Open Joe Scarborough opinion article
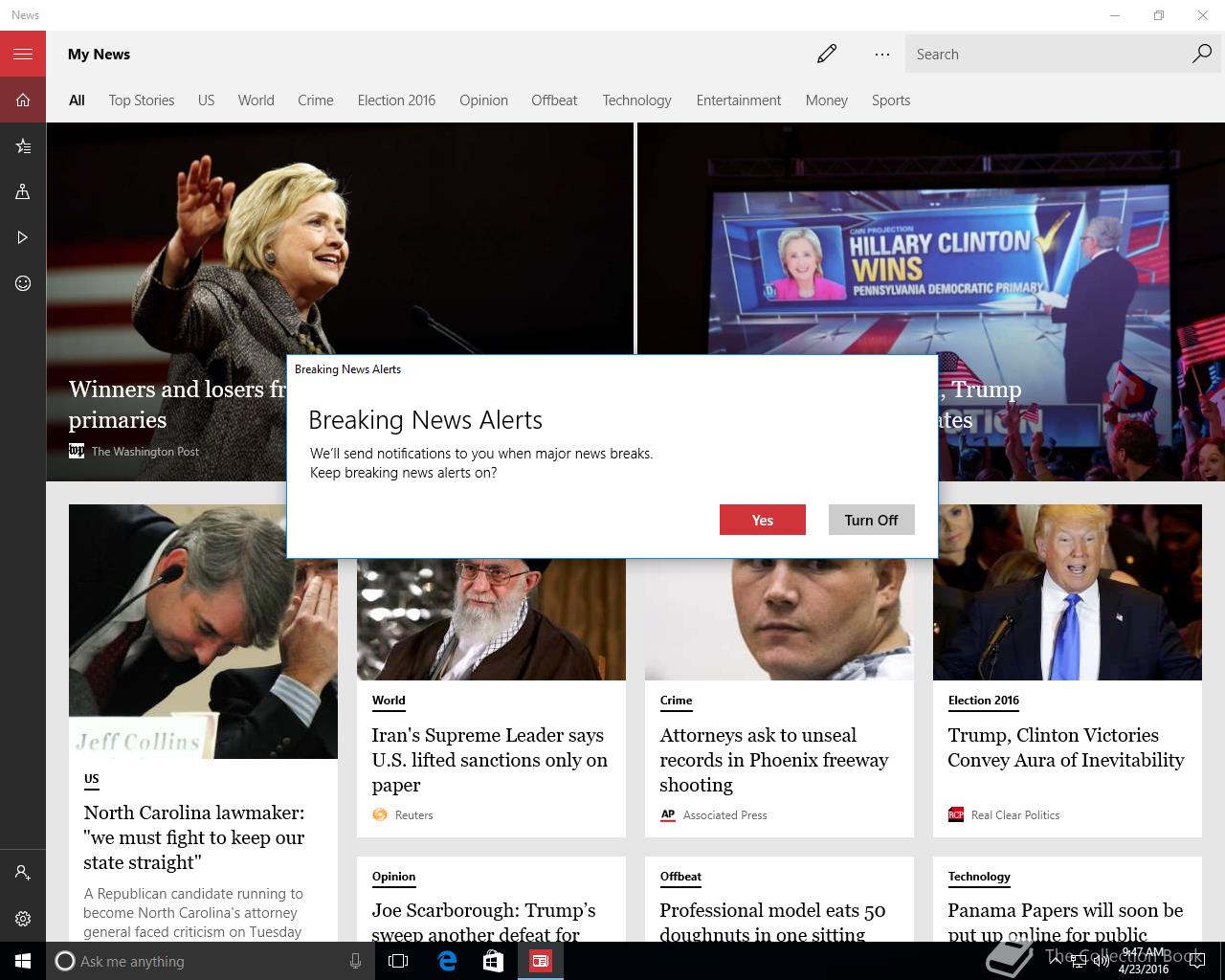 [x=484, y=922]
